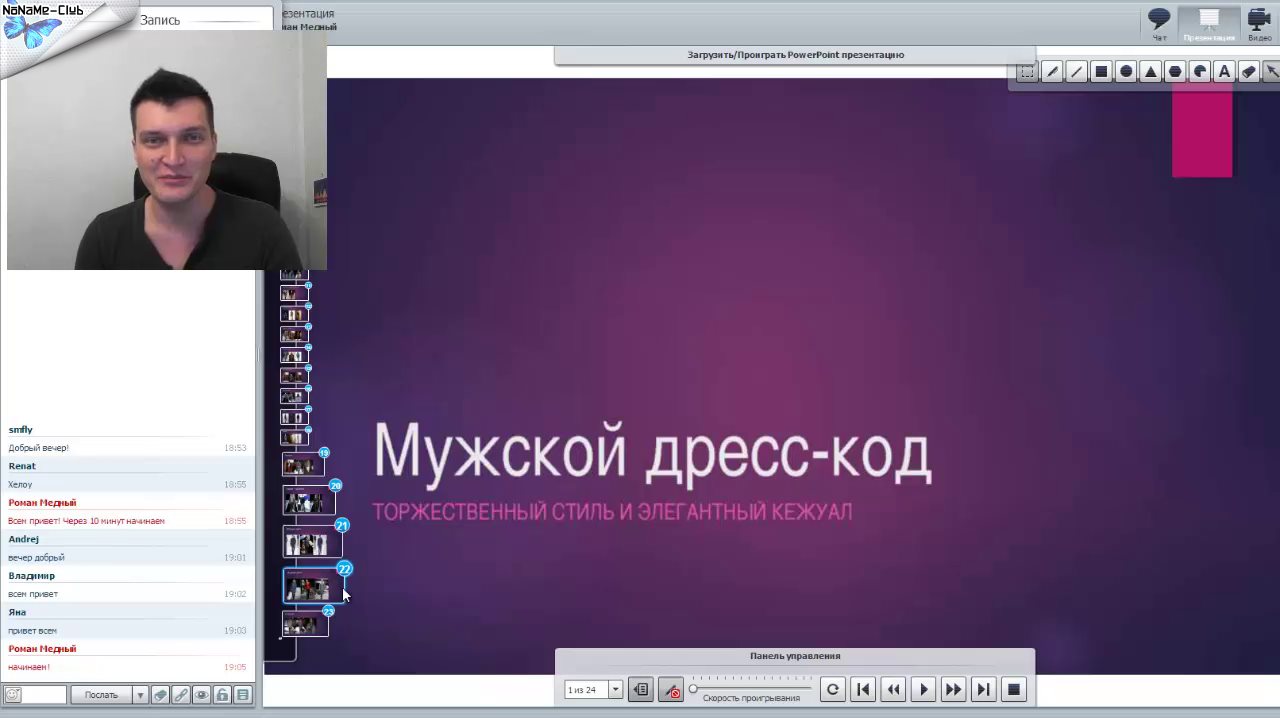Screen dimensions: 1280x718
Task: Click the slide title Мужской дресс-код
Action: pos(653,452)
